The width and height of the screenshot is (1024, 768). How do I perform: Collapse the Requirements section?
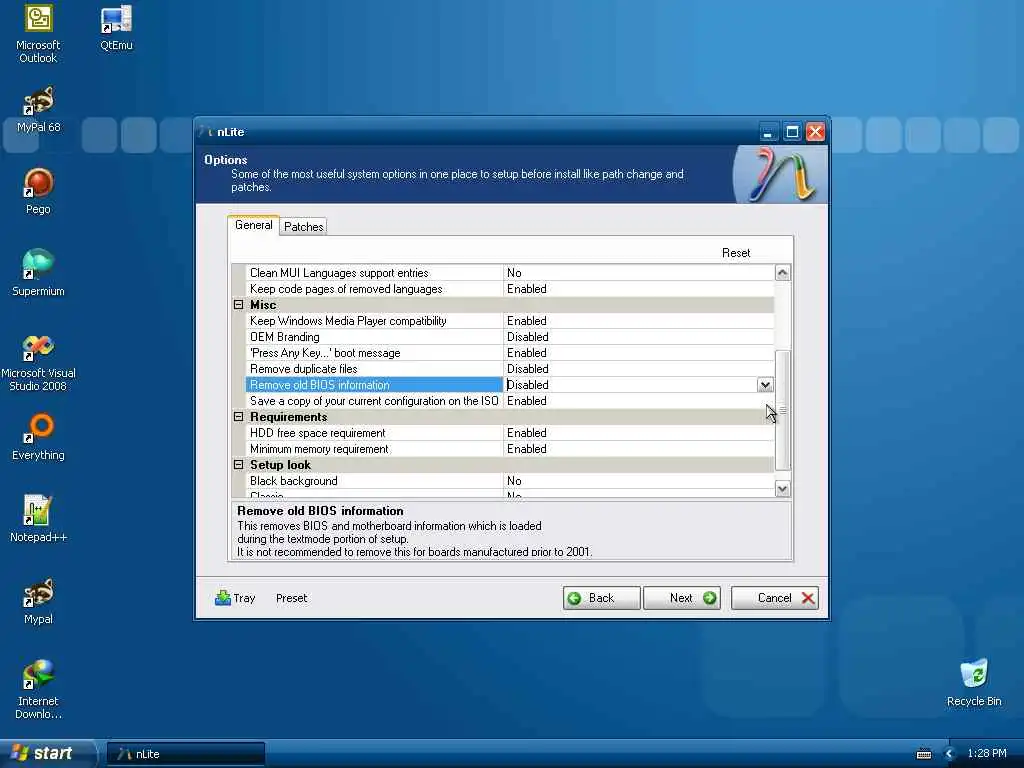pyautogui.click(x=238, y=417)
